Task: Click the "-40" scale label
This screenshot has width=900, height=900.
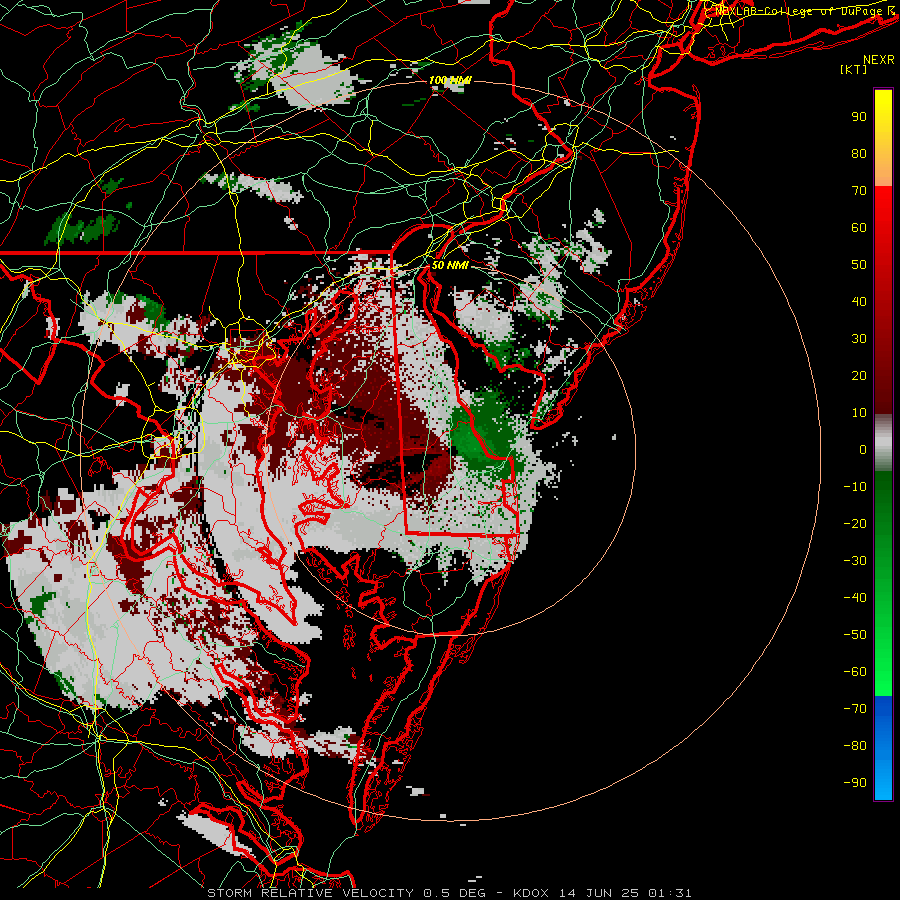Action: point(855,598)
